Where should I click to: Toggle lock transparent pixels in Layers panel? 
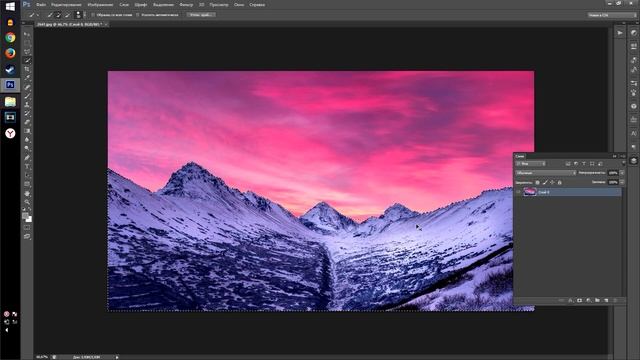point(537,182)
